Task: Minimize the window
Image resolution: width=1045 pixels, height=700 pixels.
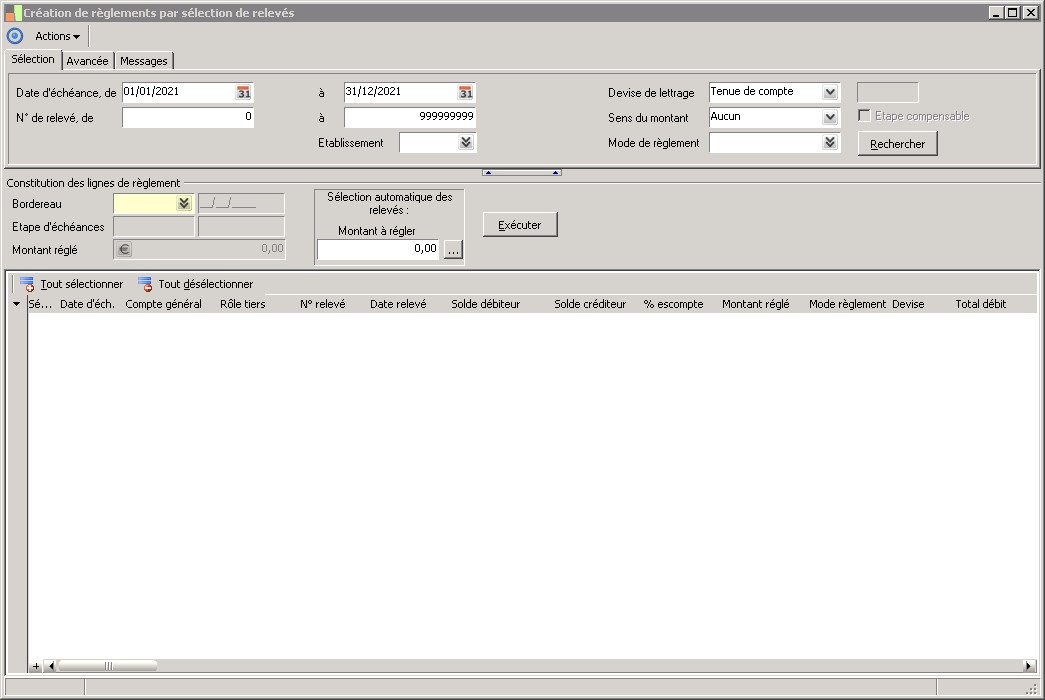Action: click(x=996, y=13)
